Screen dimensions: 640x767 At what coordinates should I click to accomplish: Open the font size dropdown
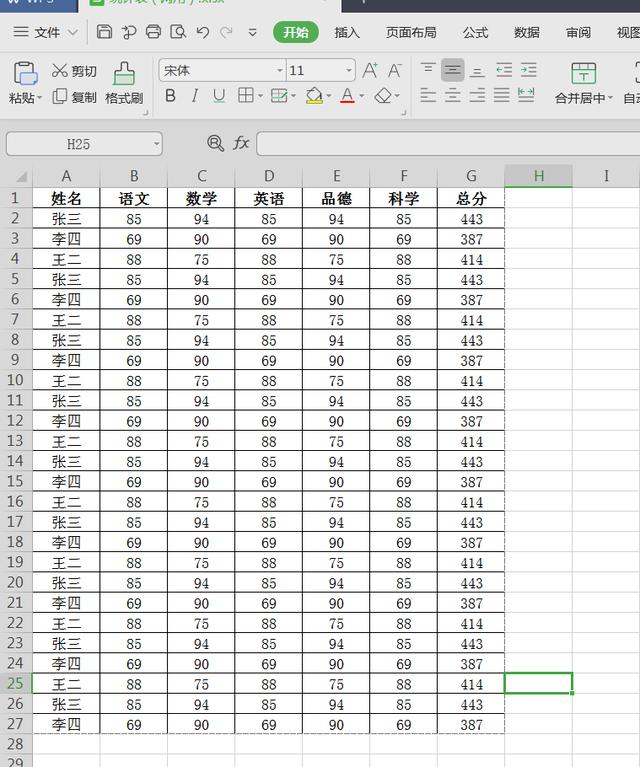coord(349,70)
